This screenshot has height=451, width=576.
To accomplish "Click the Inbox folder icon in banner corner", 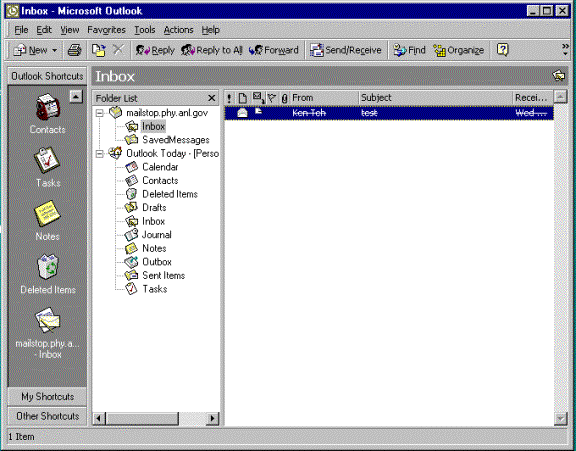I will pyautogui.click(x=558, y=76).
